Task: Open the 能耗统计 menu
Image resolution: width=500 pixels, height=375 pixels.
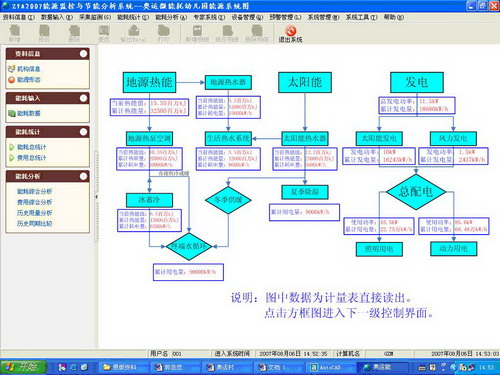Action: [133, 17]
